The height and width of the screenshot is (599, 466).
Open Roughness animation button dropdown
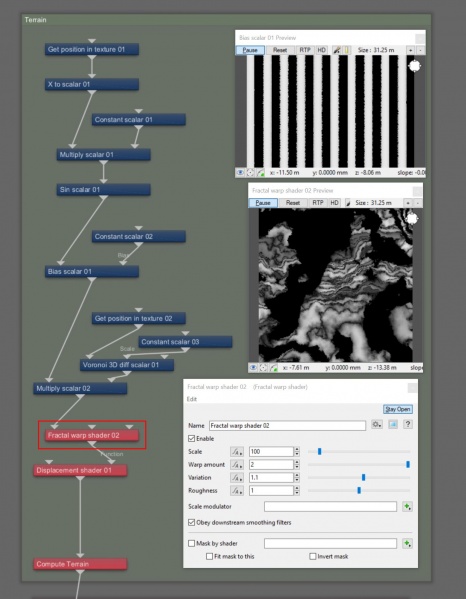(x=237, y=491)
